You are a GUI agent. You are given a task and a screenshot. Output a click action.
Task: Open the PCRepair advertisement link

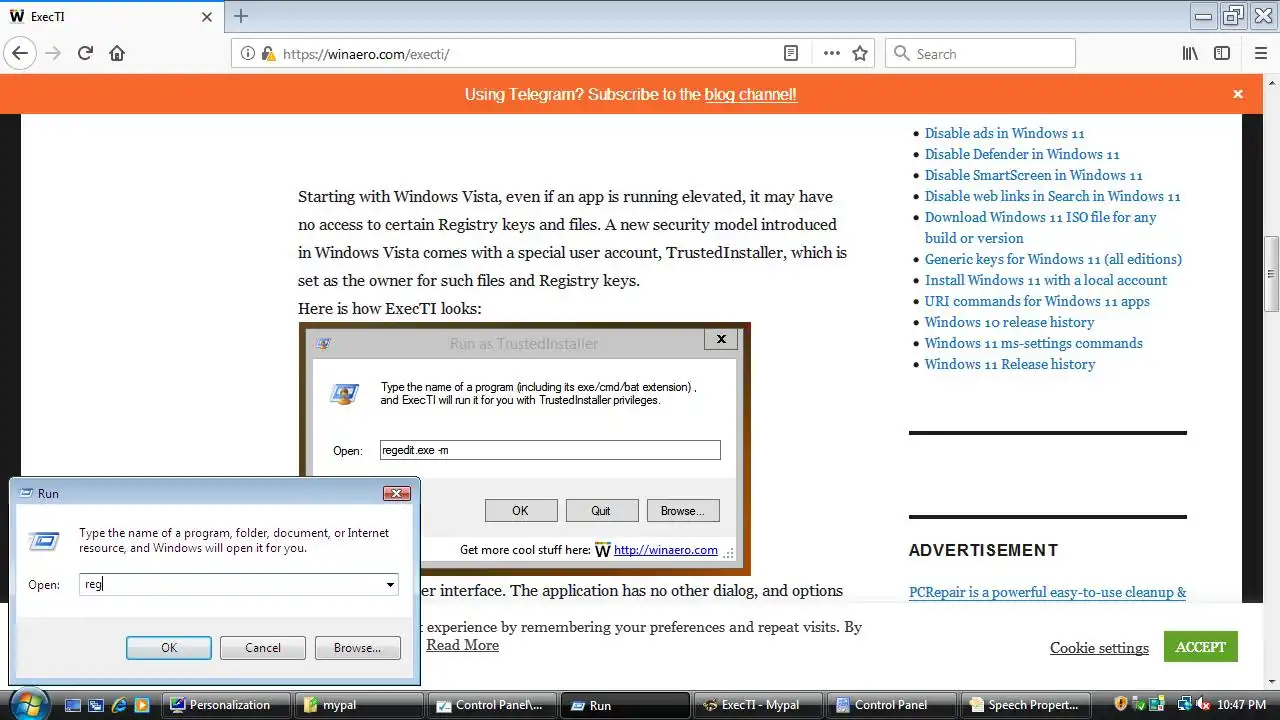(1047, 592)
